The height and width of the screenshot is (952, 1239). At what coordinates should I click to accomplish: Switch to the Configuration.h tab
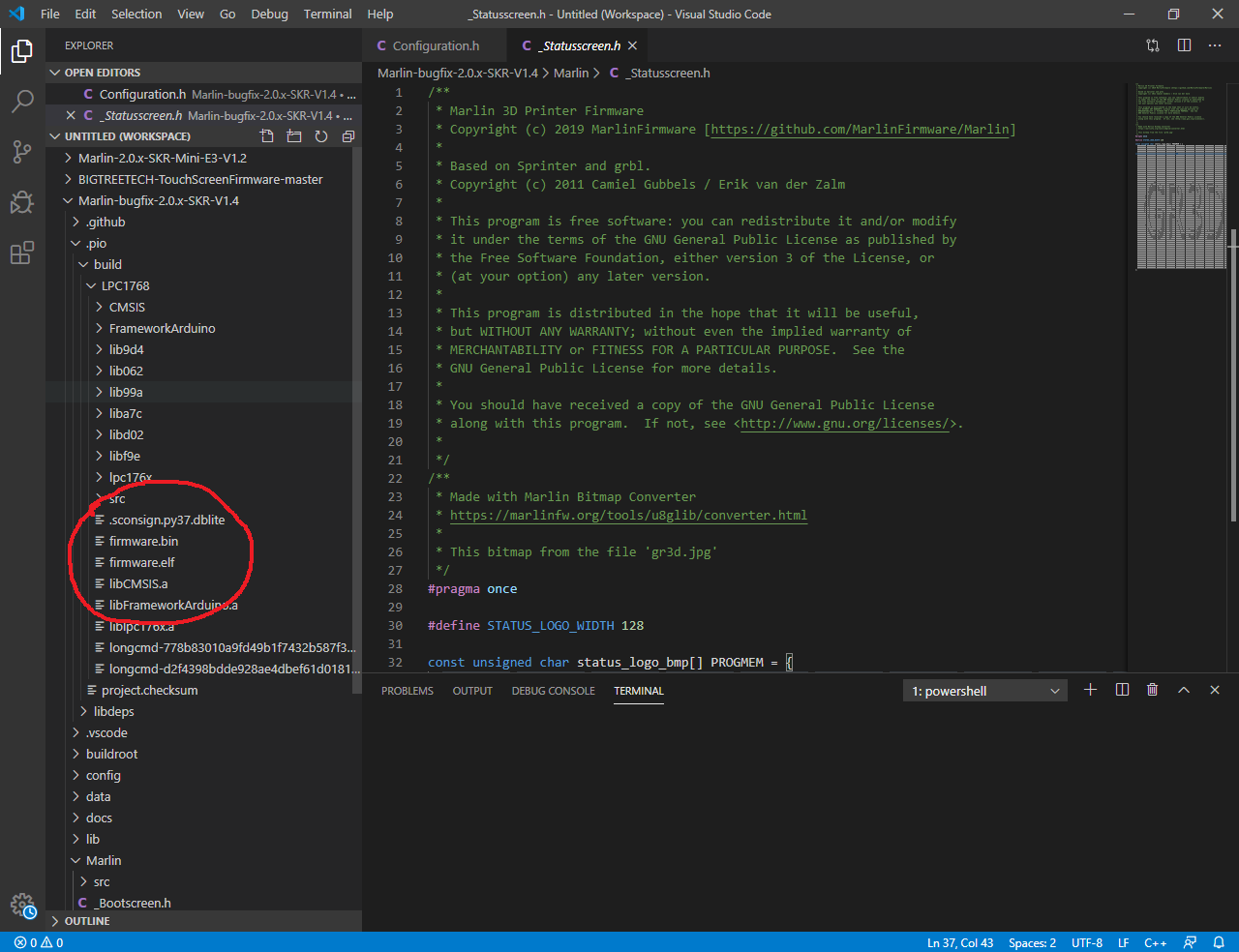[435, 45]
